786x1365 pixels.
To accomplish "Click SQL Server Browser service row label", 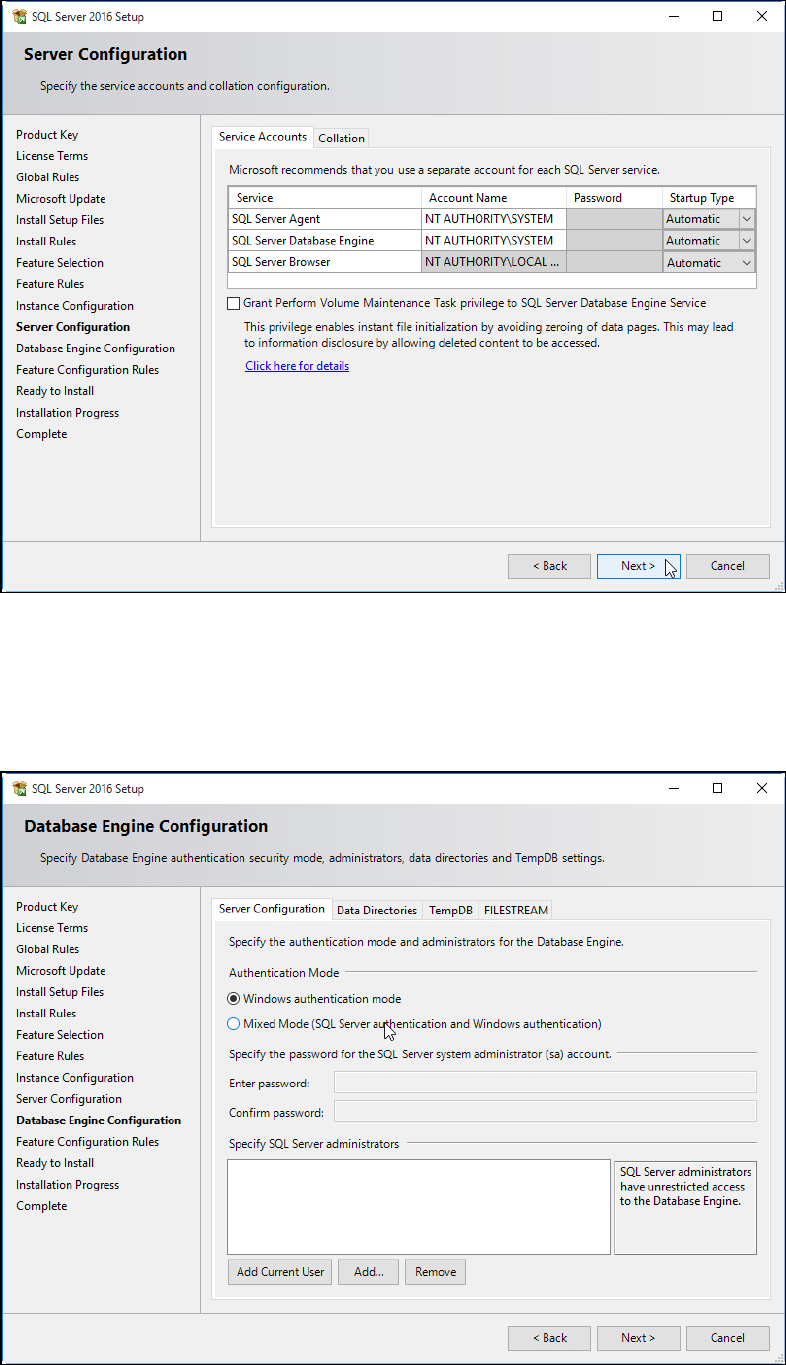I will (280, 263).
